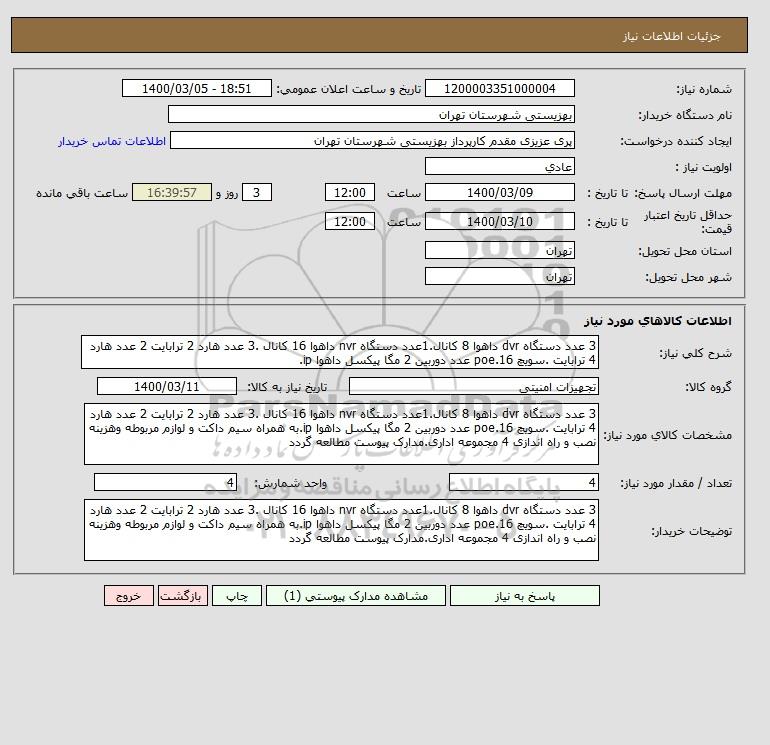Select the شماره نیاز field 1200003351000004
This screenshot has height=745, width=770.
coord(499,88)
